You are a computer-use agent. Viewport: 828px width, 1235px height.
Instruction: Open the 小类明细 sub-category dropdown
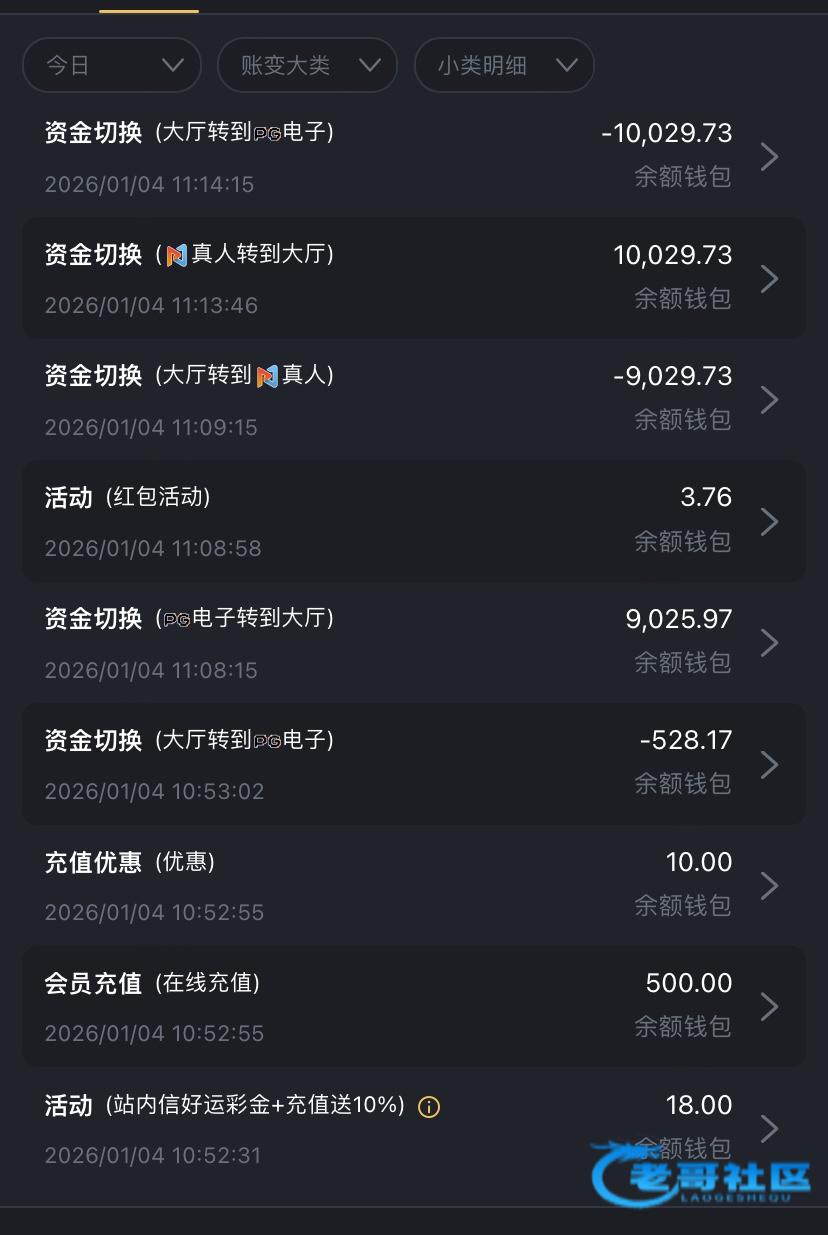tap(504, 65)
